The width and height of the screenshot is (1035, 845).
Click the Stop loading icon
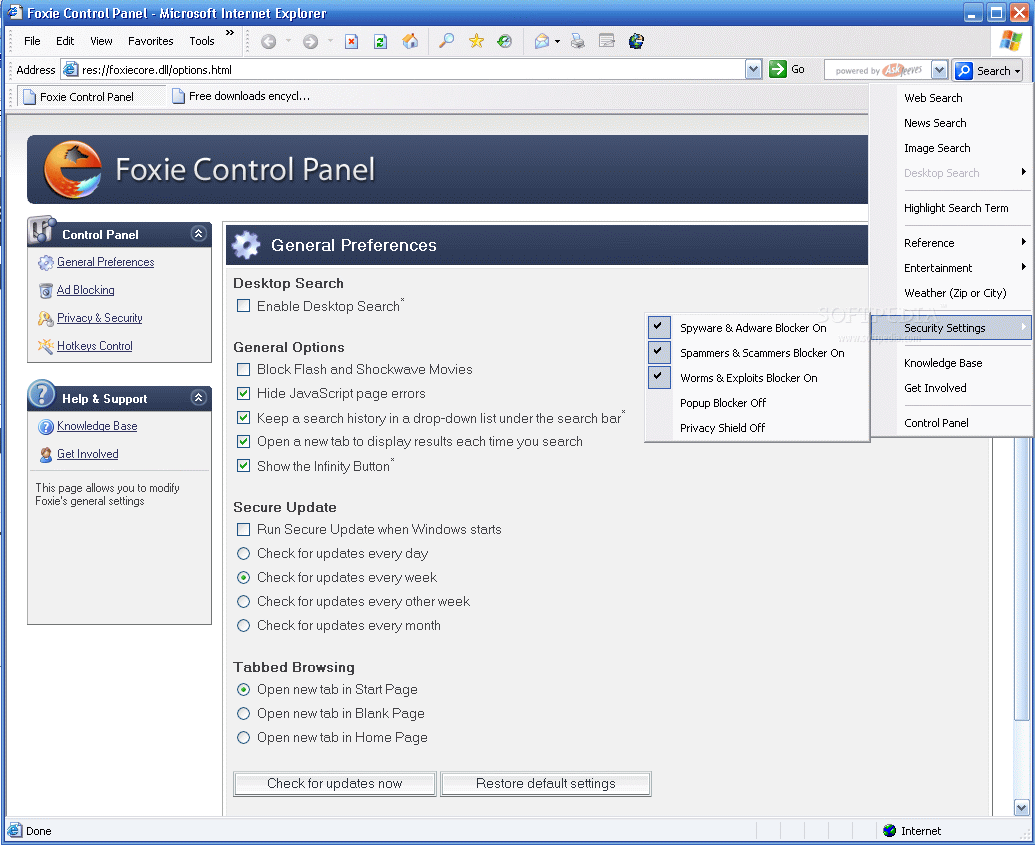(x=352, y=42)
